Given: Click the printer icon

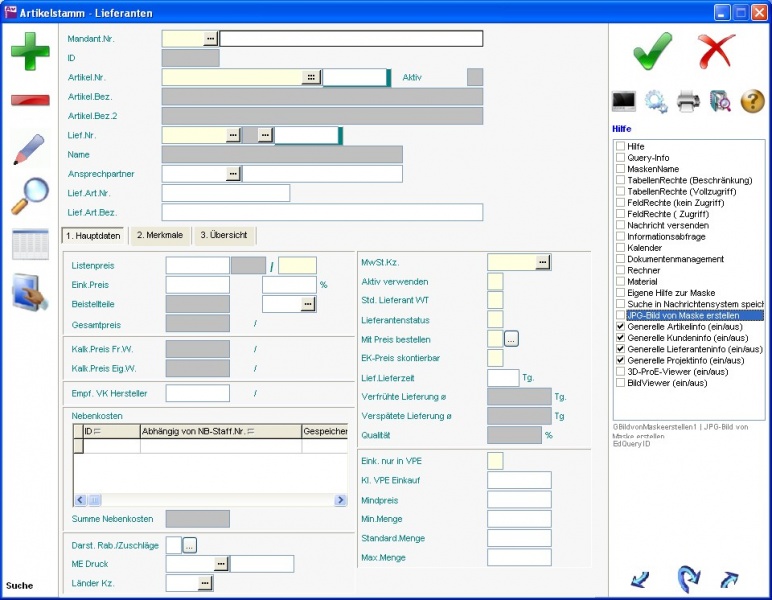Looking at the screenshot, I should (x=687, y=100).
